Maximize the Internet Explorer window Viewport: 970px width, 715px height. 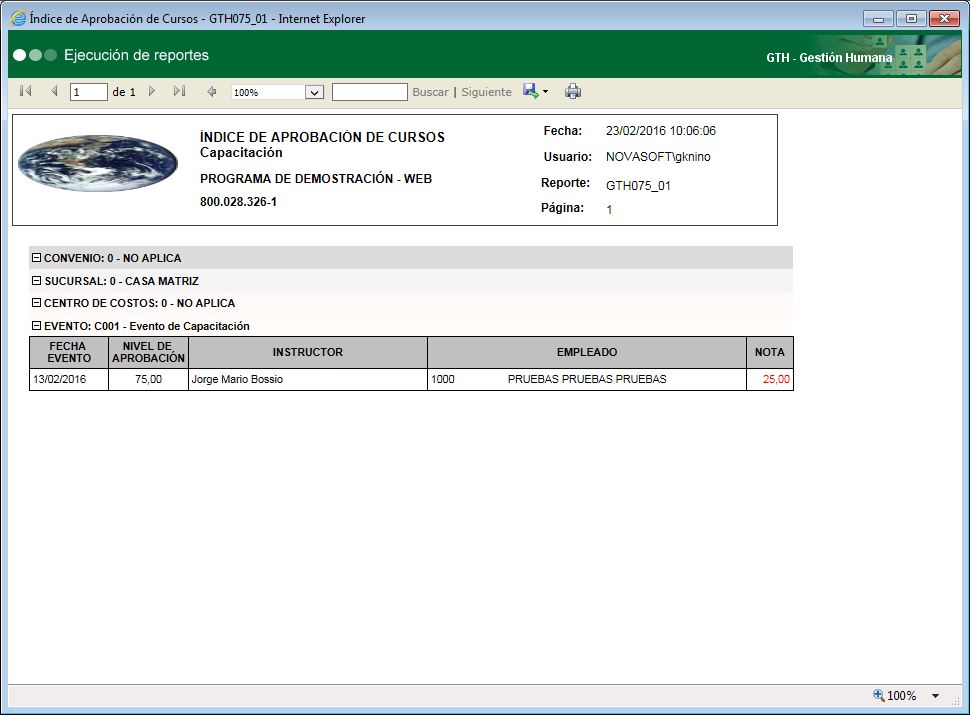(x=911, y=19)
